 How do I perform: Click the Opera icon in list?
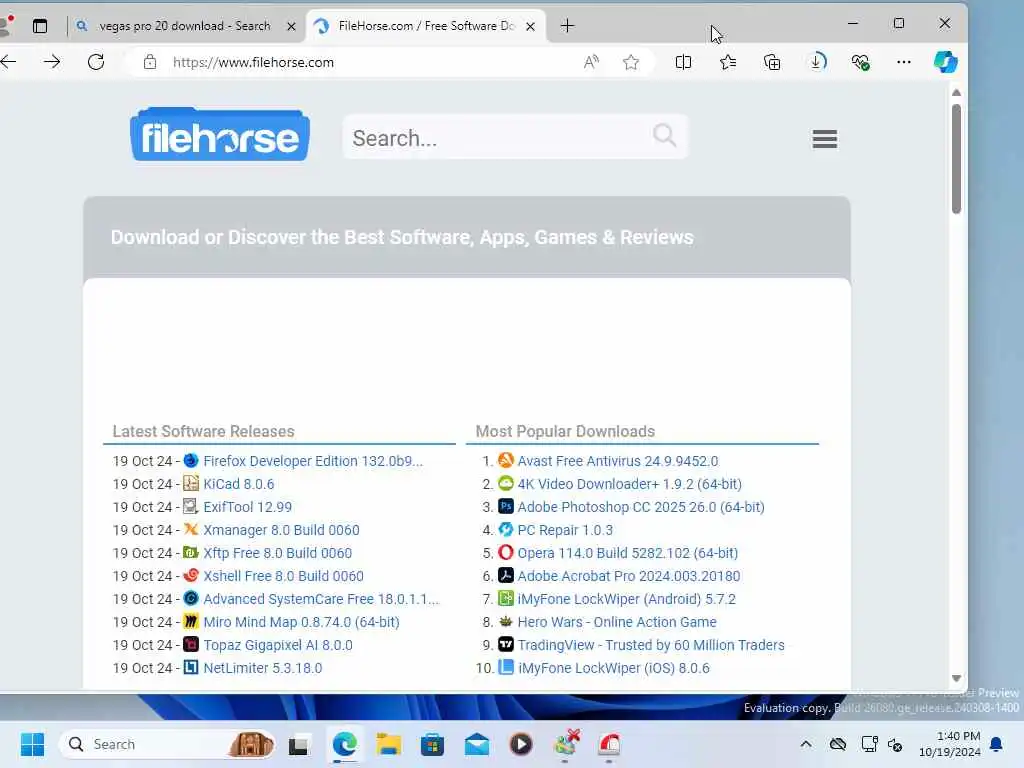pyautogui.click(x=505, y=552)
